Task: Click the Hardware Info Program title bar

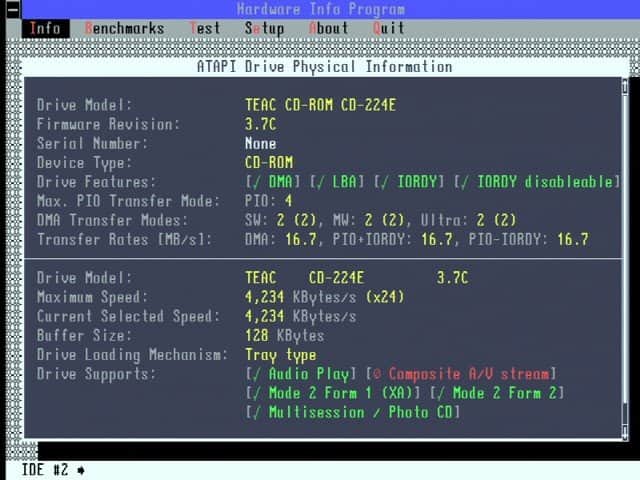Action: (x=321, y=9)
